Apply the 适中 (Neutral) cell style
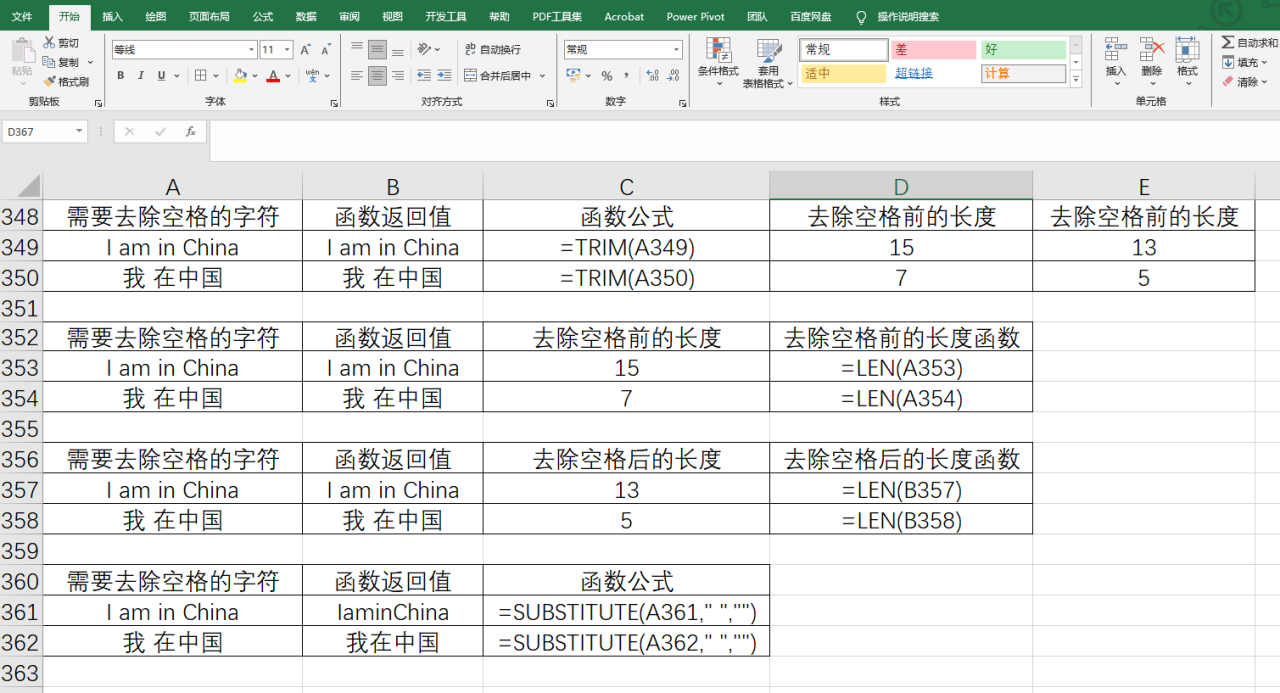Image resolution: width=1280 pixels, height=693 pixels. [x=844, y=73]
